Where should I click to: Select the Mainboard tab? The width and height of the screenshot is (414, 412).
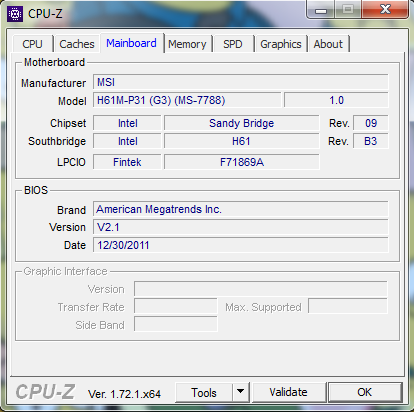pos(131,43)
